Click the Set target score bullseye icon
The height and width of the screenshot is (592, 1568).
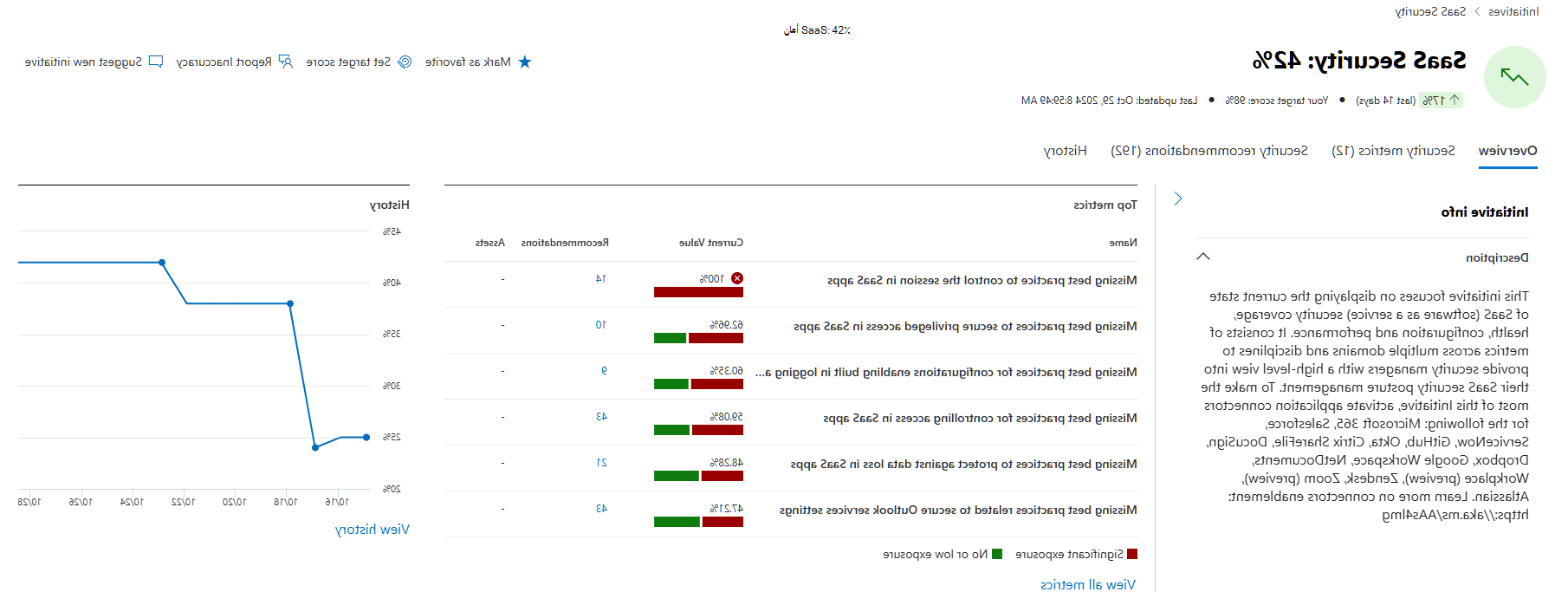(405, 62)
